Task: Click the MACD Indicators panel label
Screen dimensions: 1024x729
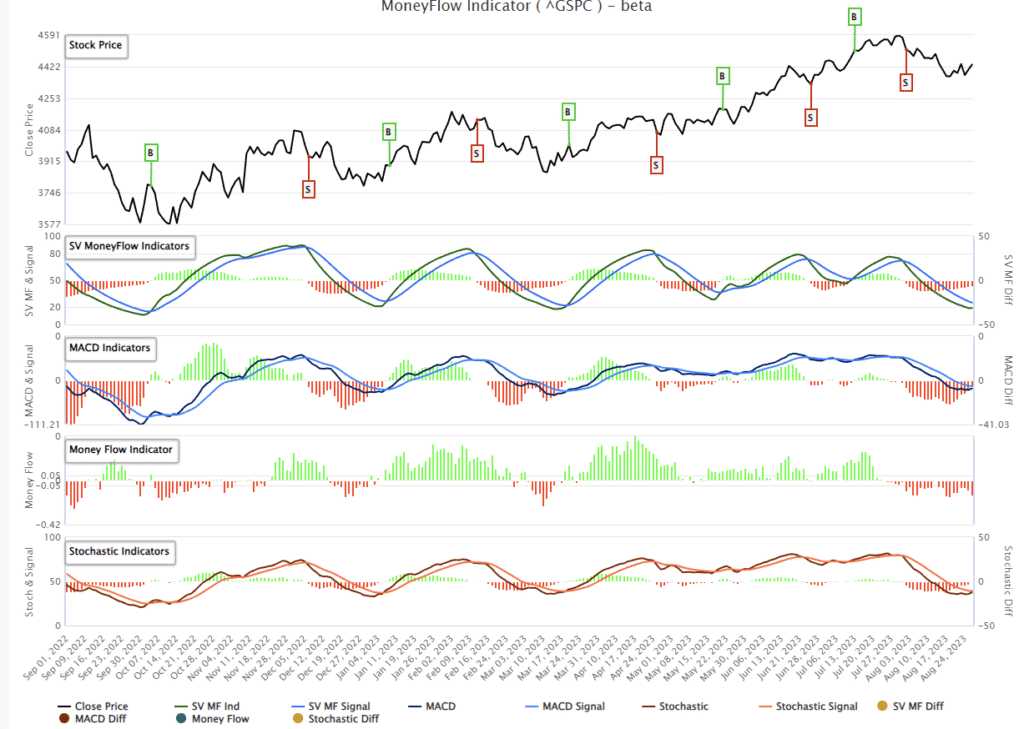Action: [x=110, y=348]
